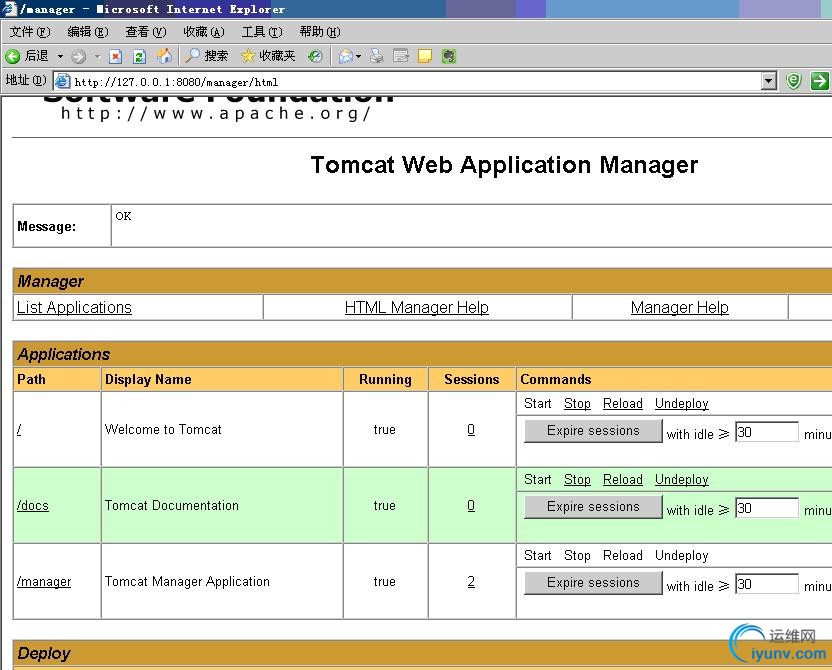Open the Favorites (收藏夹) star button
Viewport: 832px width, 670px height.
pos(268,56)
